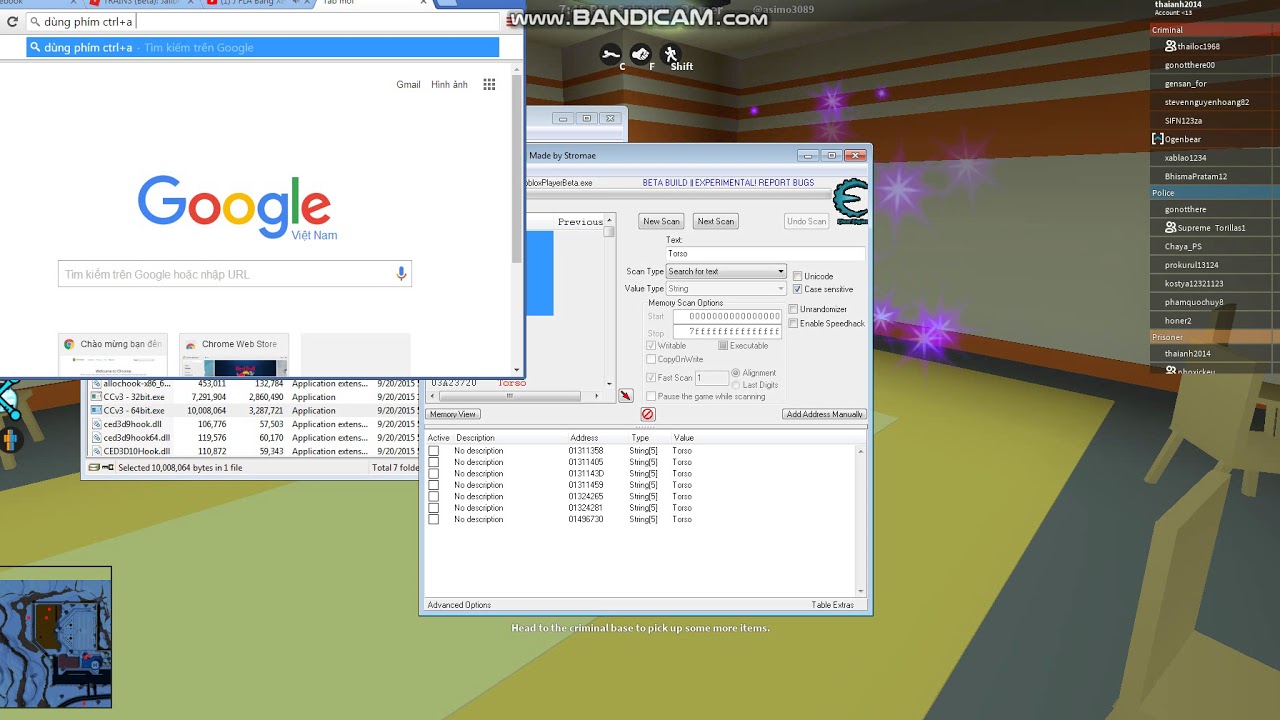Screen dimensions: 1280x720
Task: Click Add Address Manually
Action: [824, 414]
